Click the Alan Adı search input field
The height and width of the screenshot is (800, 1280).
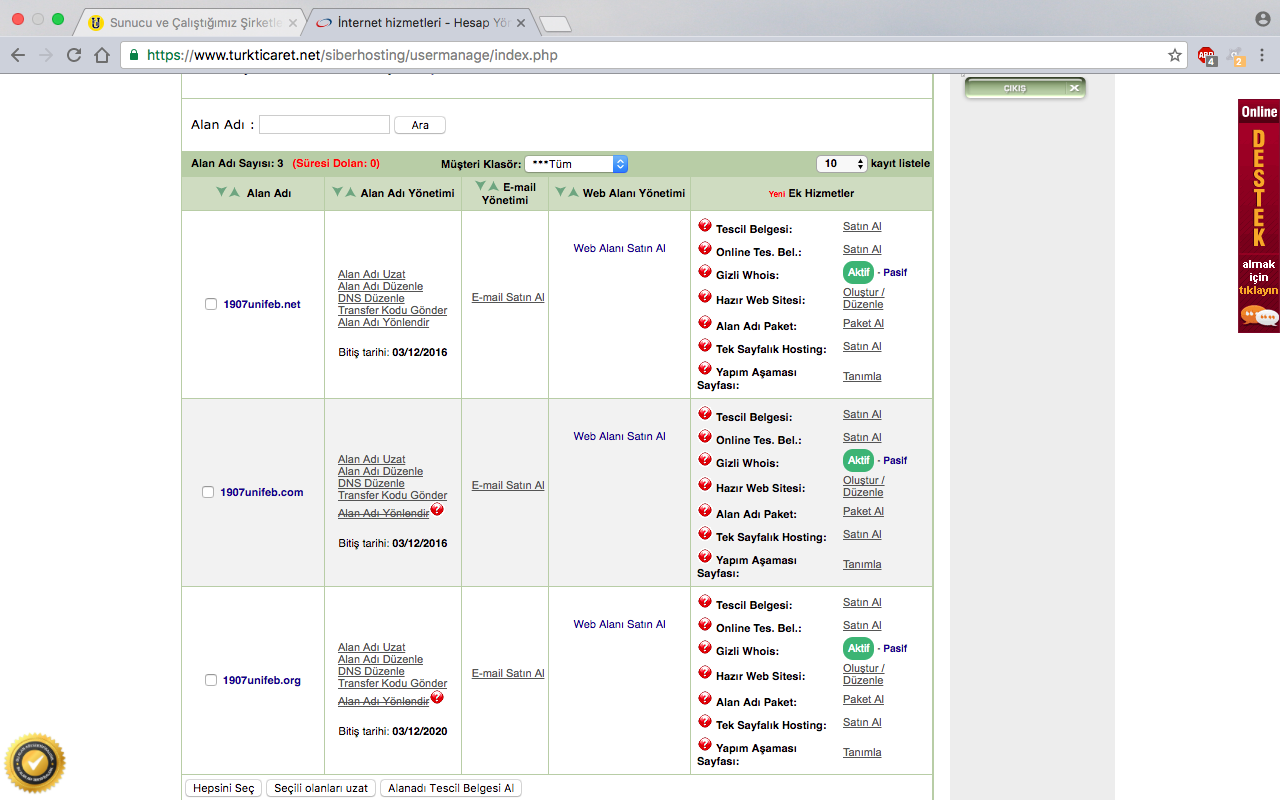[x=324, y=125]
